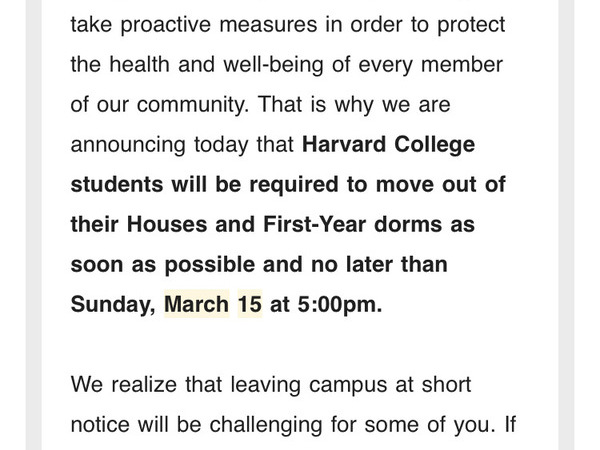Viewport: 600px width, 450px height.
Task: Click the bold "Harvard College" text
Action: click(388, 144)
